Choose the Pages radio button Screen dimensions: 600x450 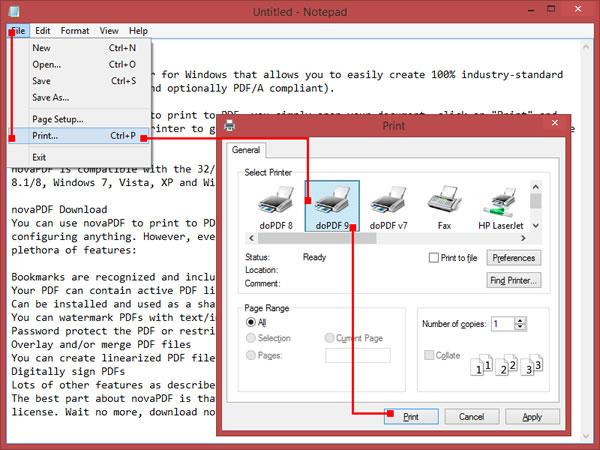(251, 355)
